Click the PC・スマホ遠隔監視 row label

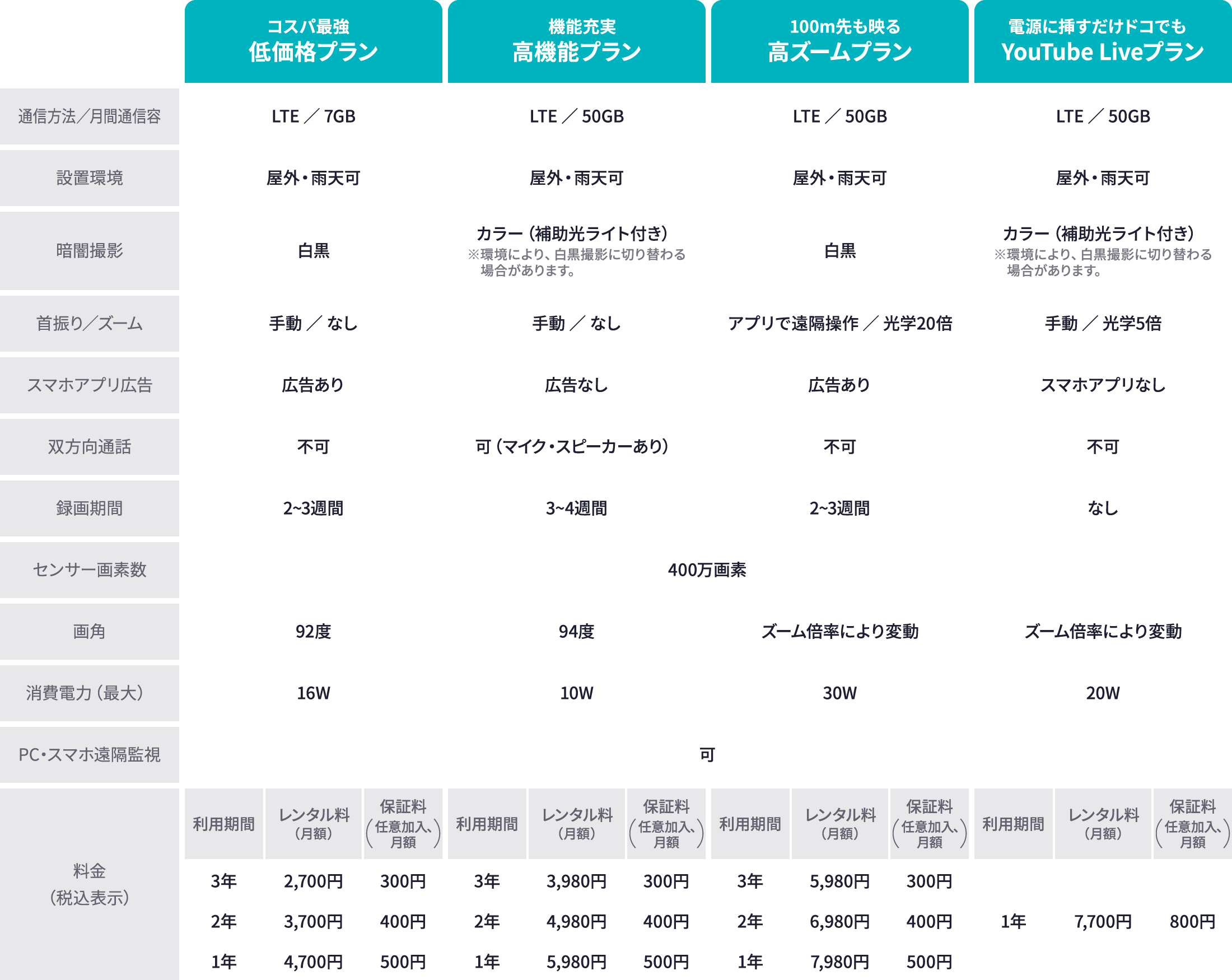pos(89,755)
